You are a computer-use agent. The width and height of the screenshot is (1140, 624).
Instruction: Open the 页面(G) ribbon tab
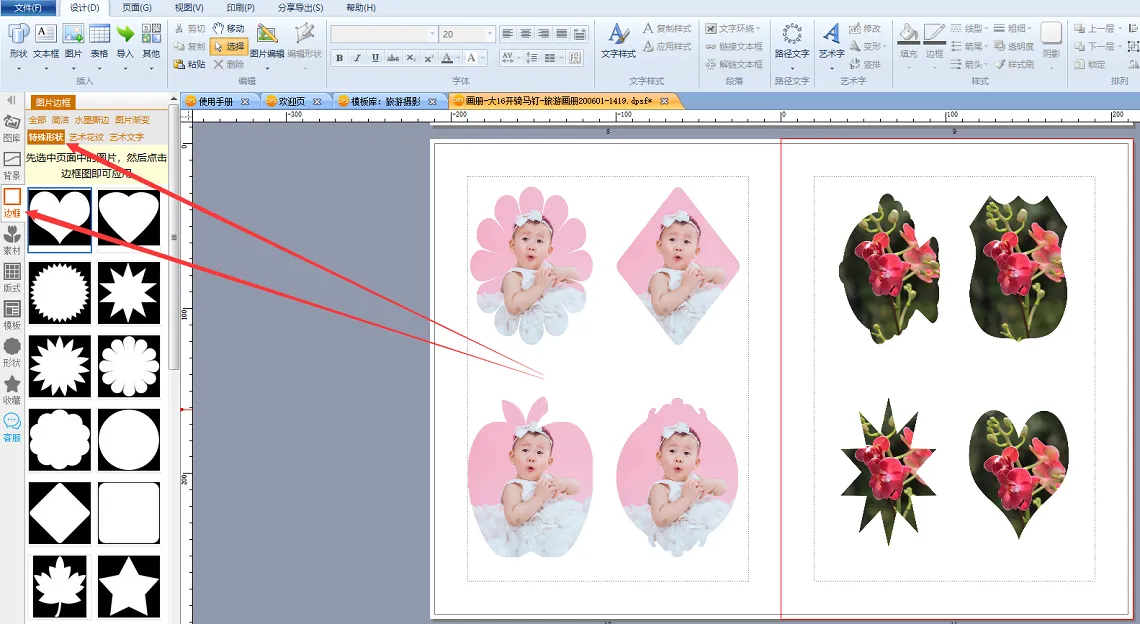137,8
